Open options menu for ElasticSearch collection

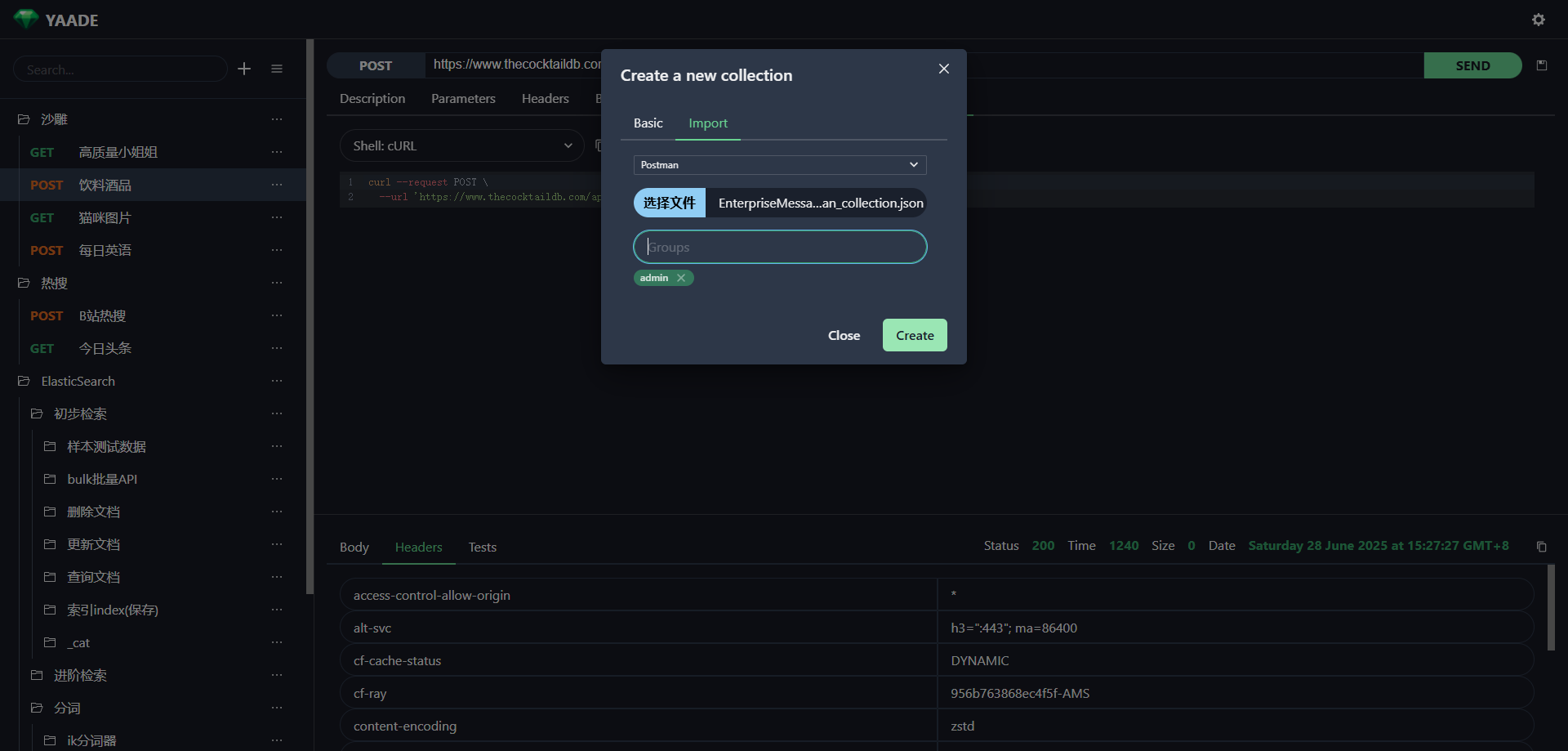point(277,382)
